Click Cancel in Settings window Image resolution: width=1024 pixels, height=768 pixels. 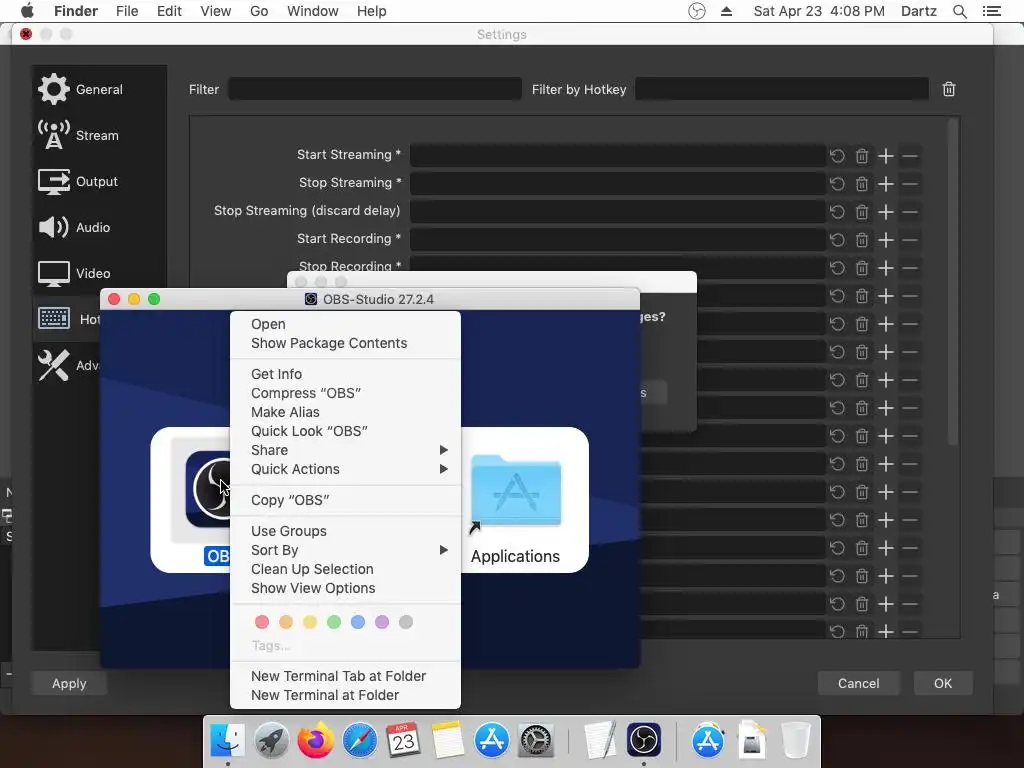click(859, 684)
